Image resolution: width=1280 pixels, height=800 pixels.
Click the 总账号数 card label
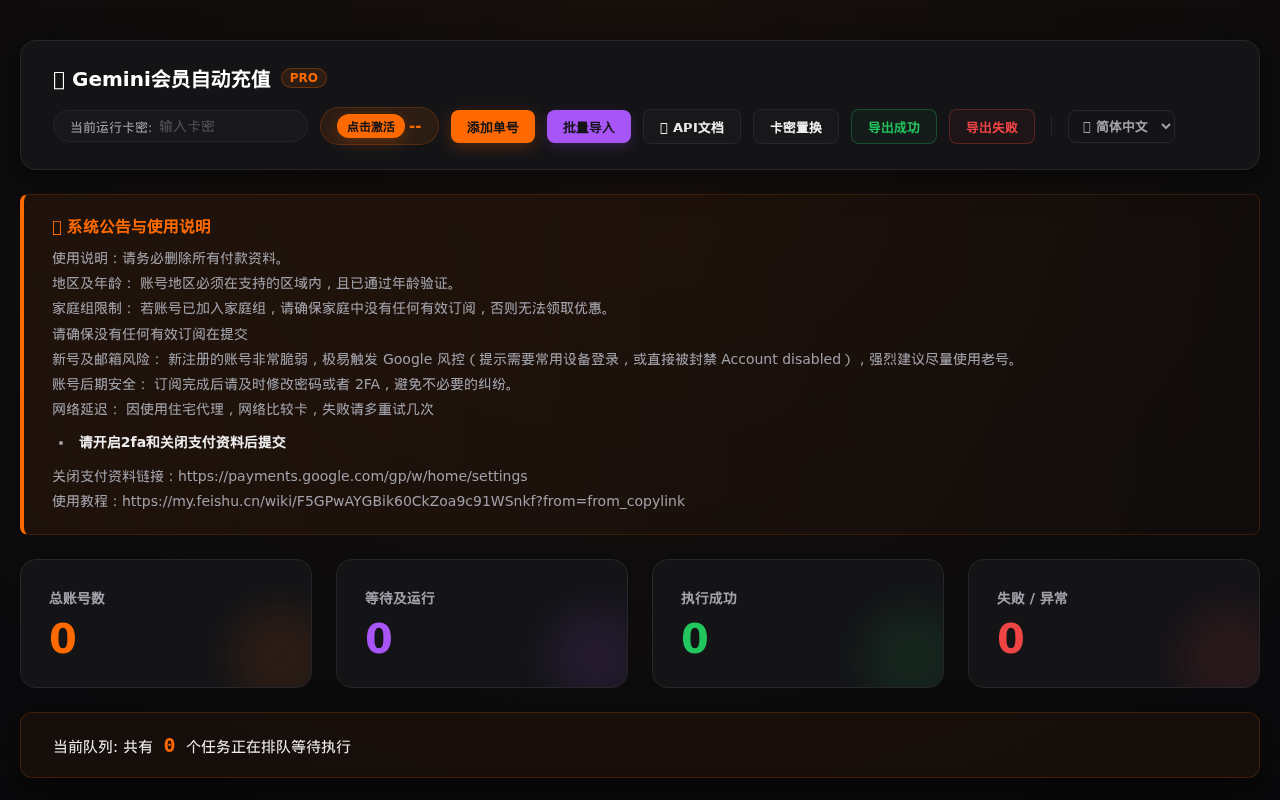point(77,598)
